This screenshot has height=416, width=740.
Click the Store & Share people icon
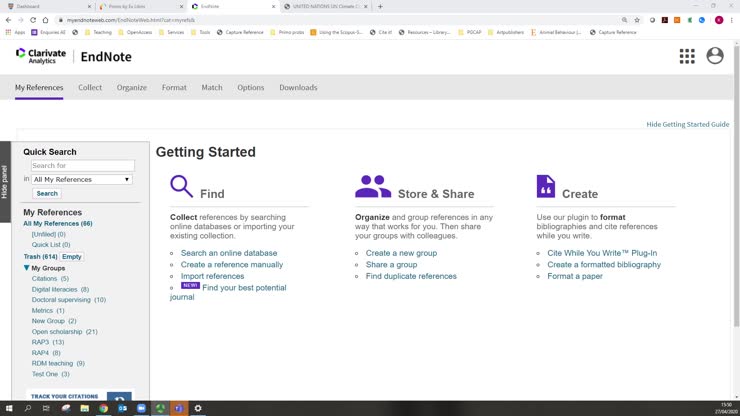(373, 186)
